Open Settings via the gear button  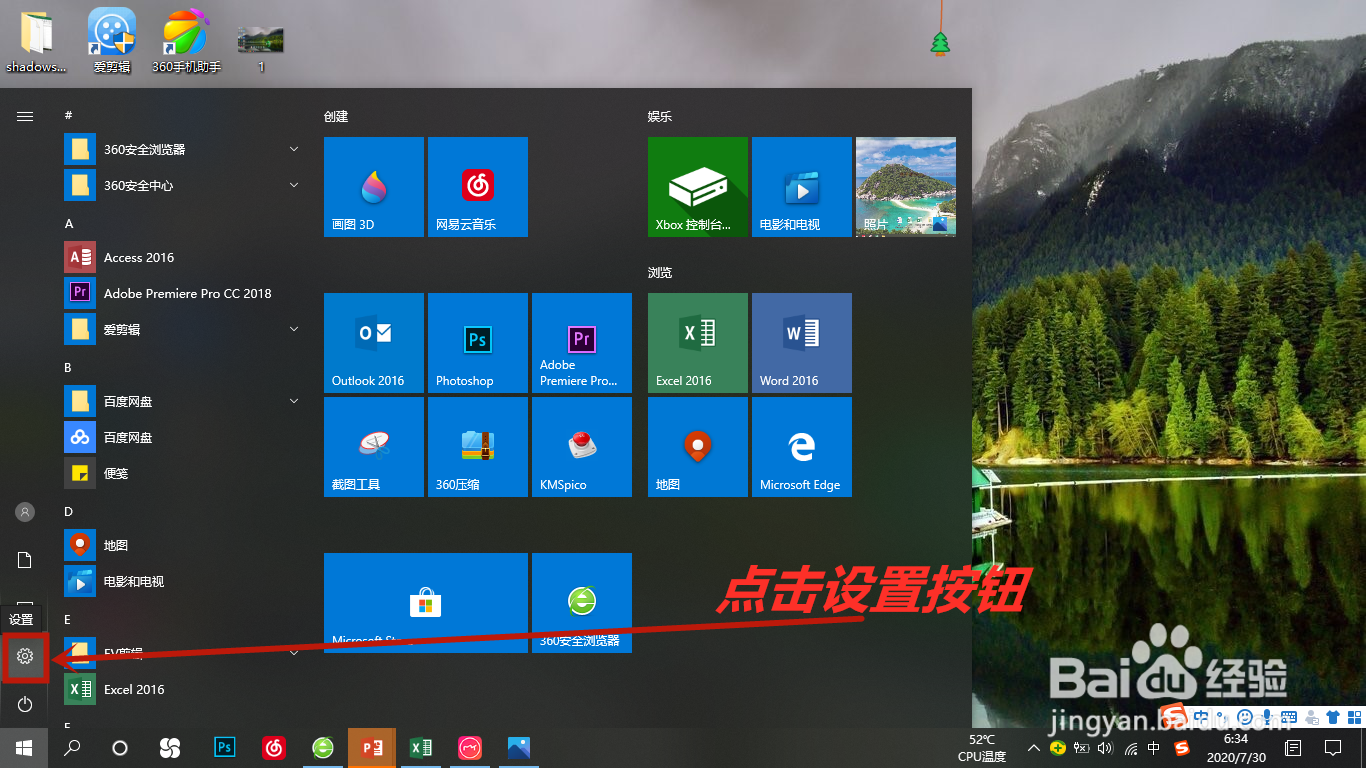pos(24,658)
